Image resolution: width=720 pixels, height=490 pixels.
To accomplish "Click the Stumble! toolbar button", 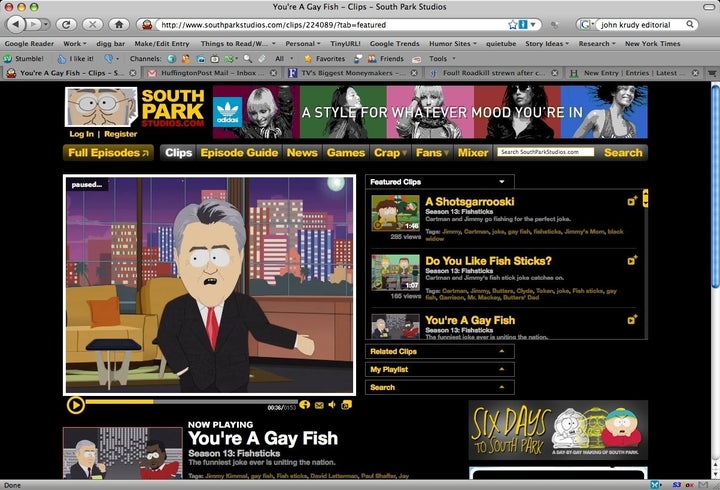I will [24, 58].
